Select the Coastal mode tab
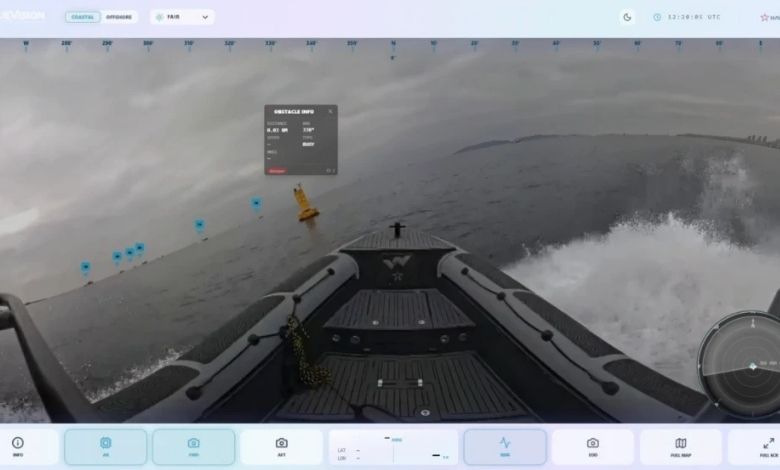Viewport: 780px width, 470px height. point(83,17)
